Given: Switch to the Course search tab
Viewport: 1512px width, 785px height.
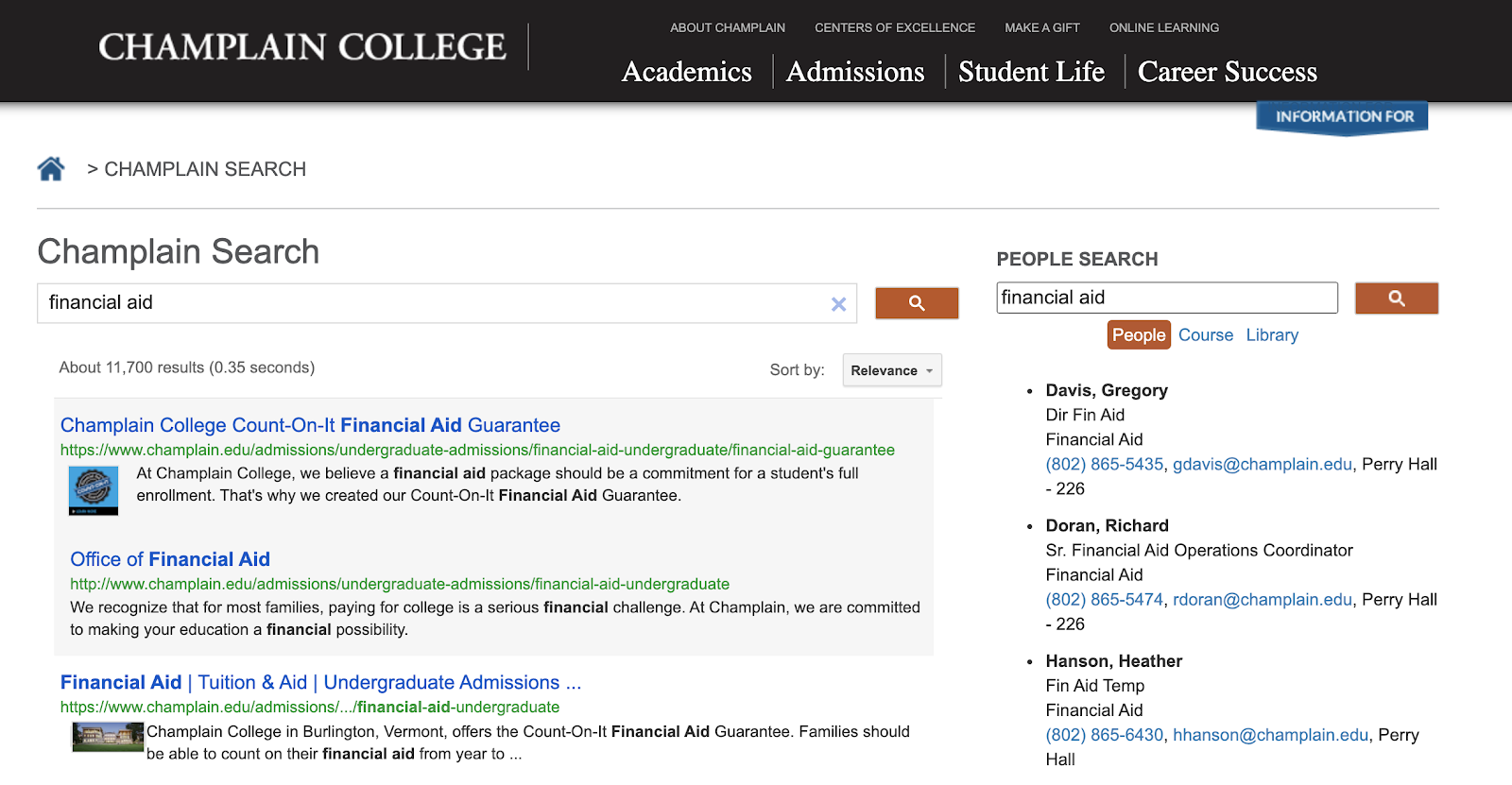Looking at the screenshot, I should tap(1205, 335).
